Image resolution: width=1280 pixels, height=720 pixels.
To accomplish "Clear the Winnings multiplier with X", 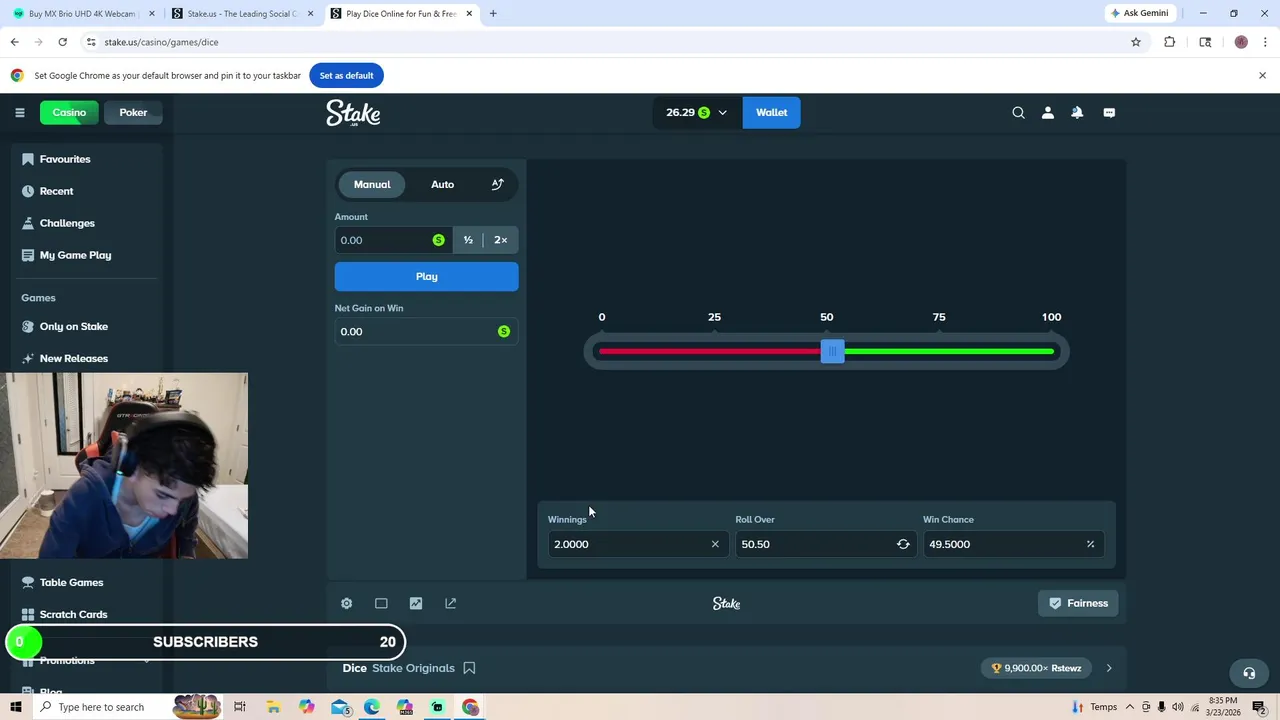I will tap(715, 544).
